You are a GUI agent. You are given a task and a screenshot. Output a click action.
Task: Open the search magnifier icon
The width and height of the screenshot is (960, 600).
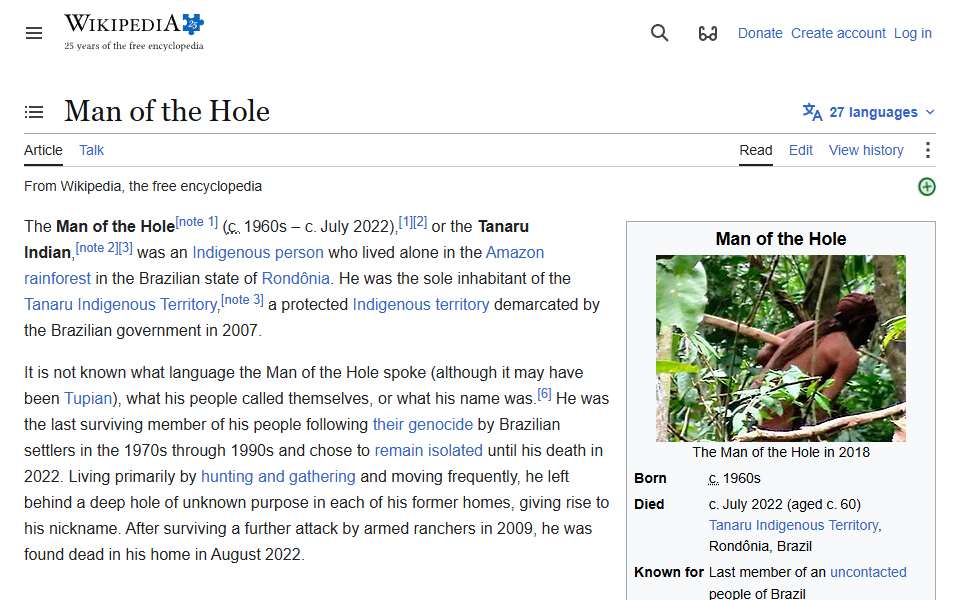[659, 33]
